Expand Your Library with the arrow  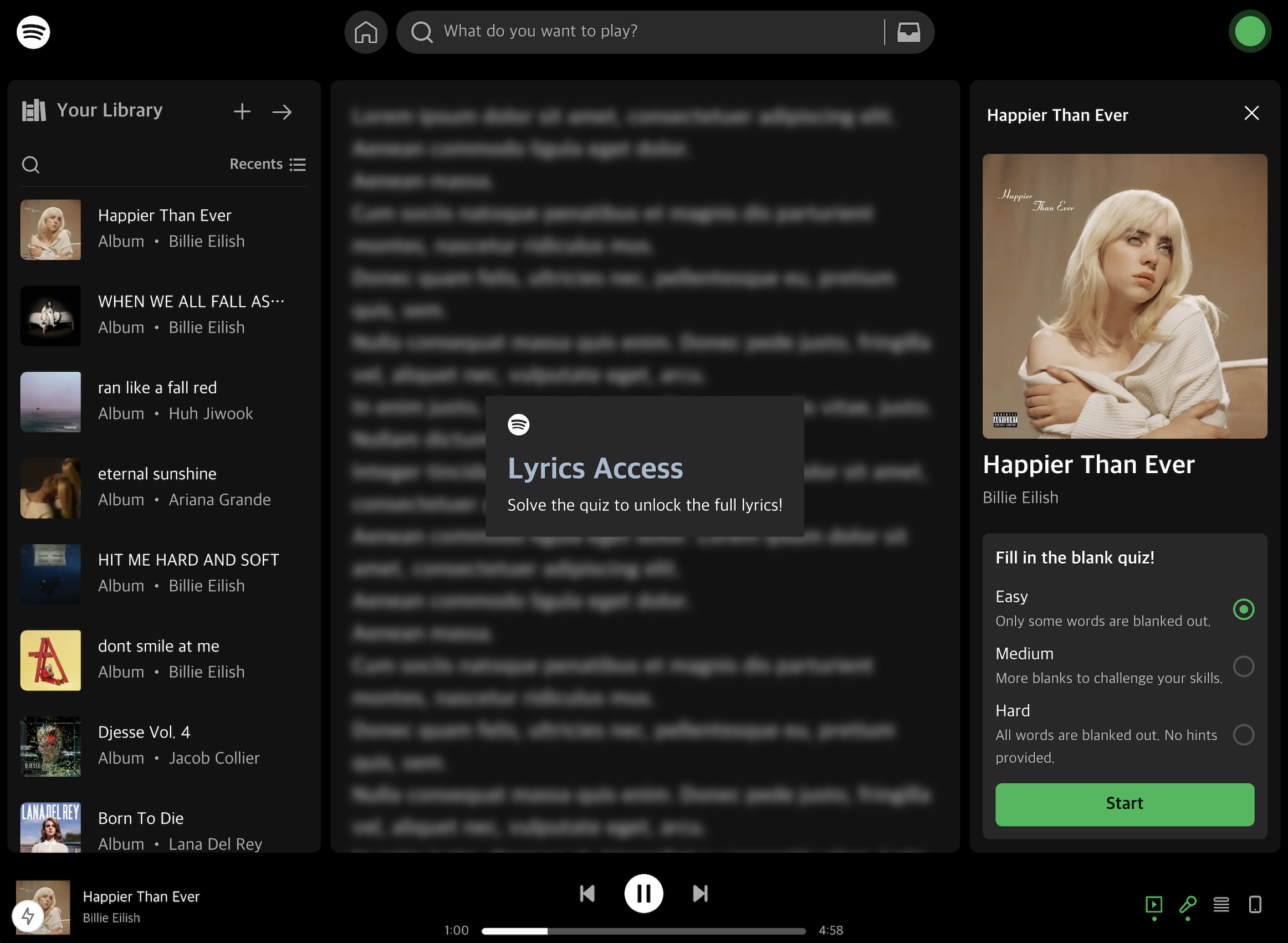(x=282, y=112)
